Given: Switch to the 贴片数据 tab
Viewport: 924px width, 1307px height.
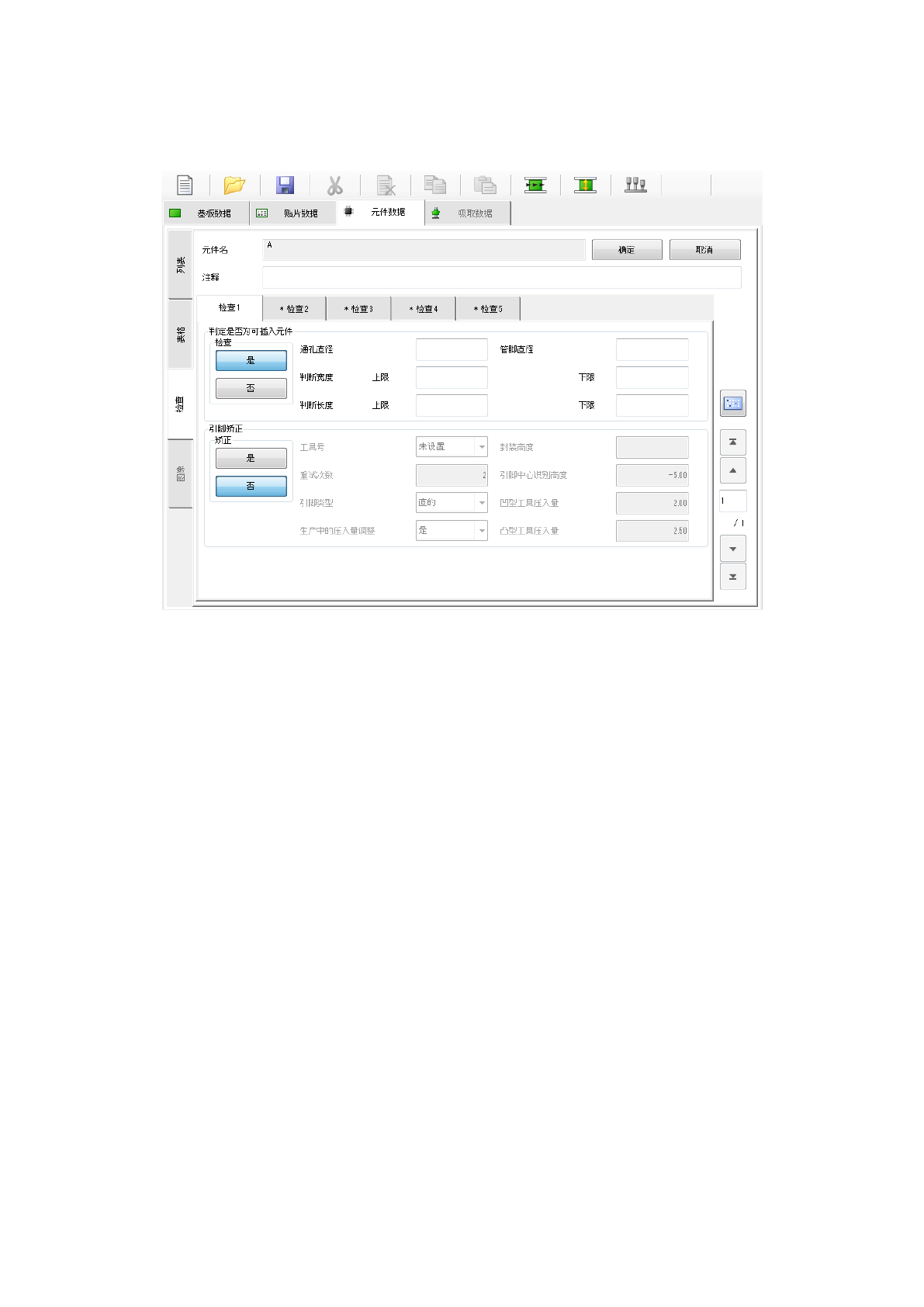Looking at the screenshot, I should tap(293, 213).
